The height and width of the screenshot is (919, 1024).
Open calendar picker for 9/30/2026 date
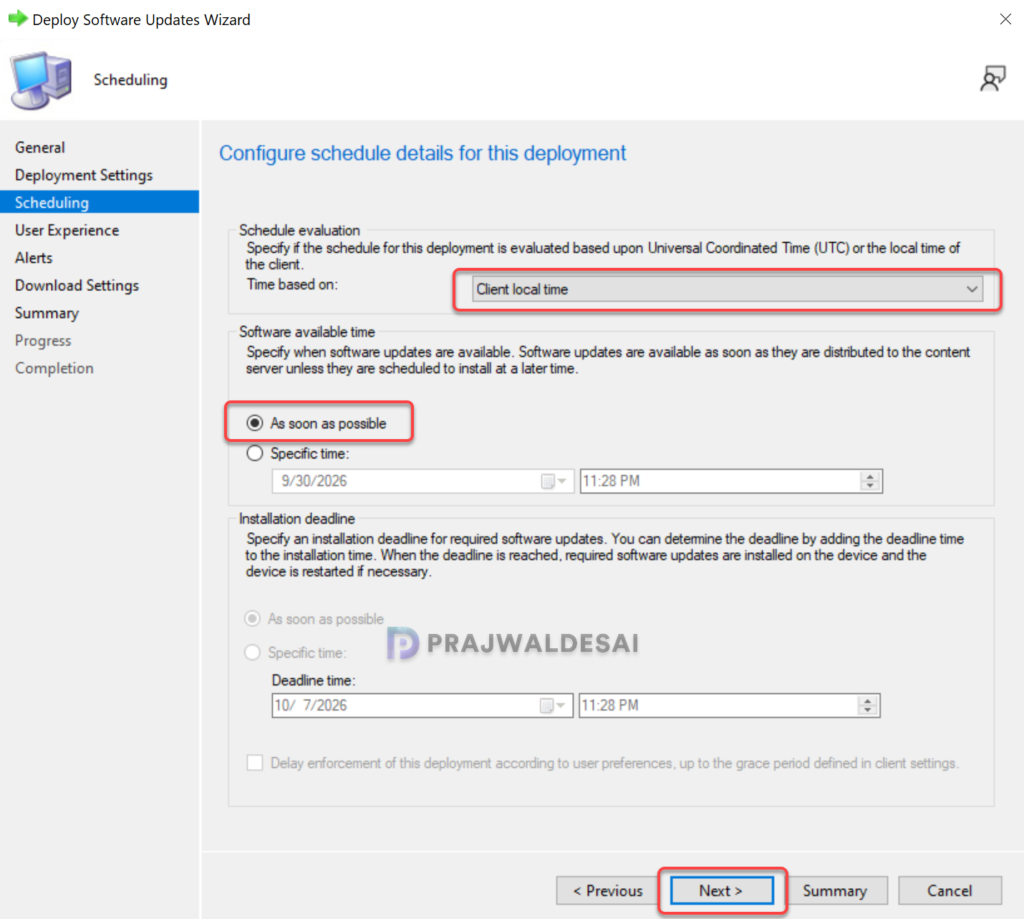(x=553, y=481)
